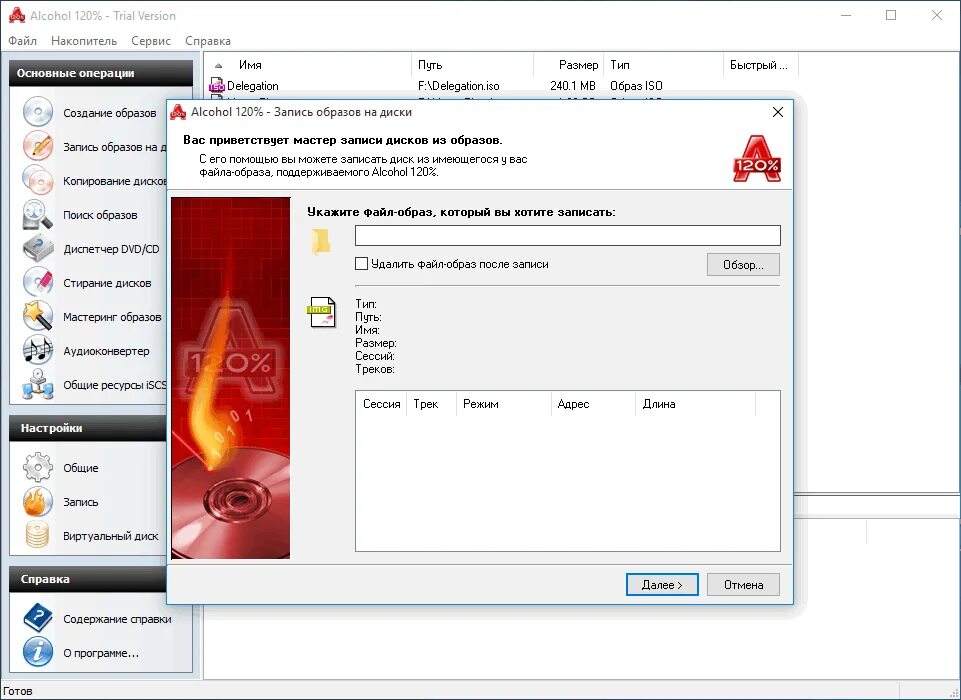Click the Alcohol icon in dialog title bar
Viewport: 961px width, 700px height.
coord(178,112)
